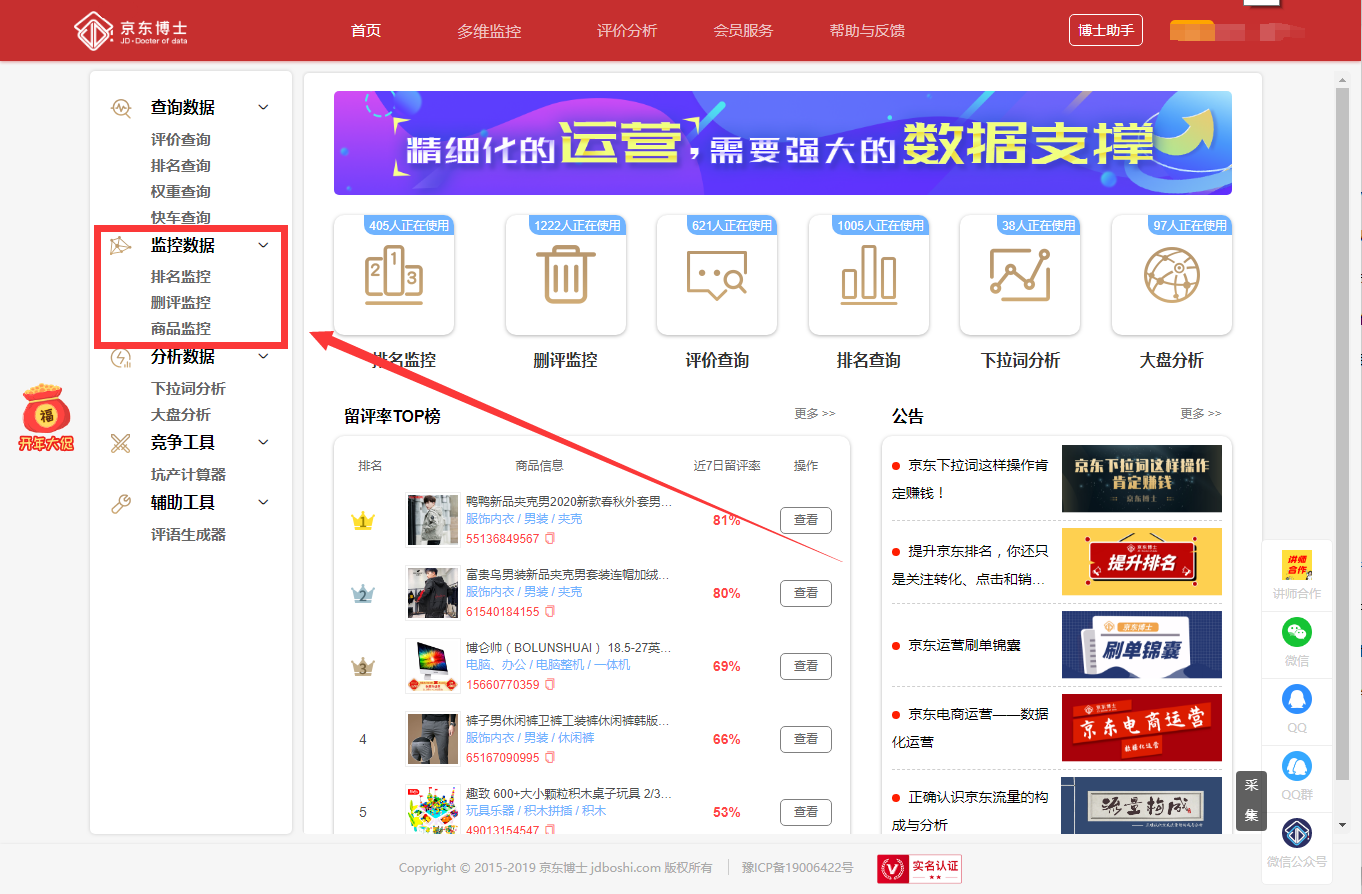Click 更多 link beside 公告
The width and height of the screenshot is (1362, 894).
[x=1201, y=414]
